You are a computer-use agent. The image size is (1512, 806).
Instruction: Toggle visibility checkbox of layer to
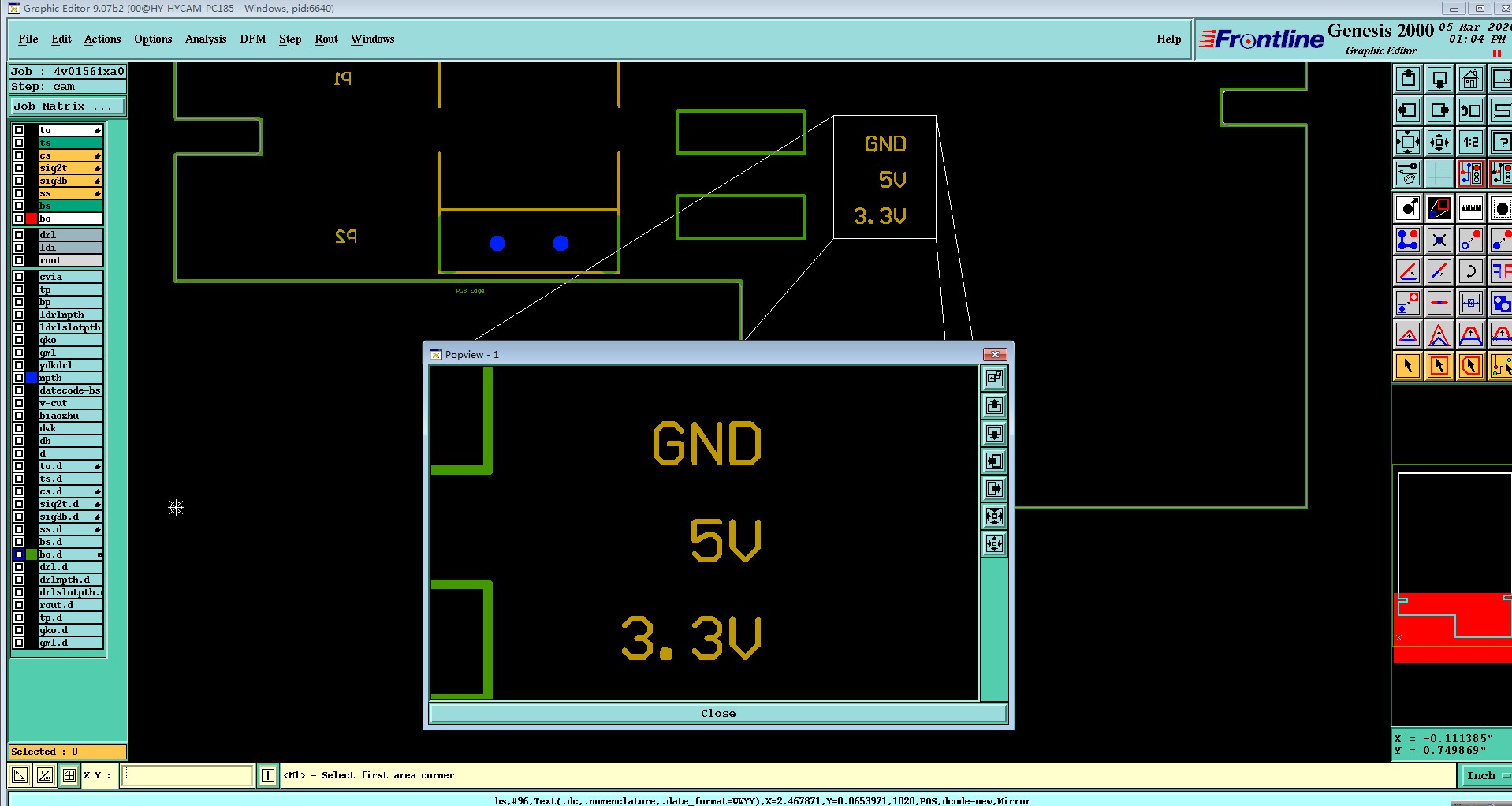pos(19,130)
